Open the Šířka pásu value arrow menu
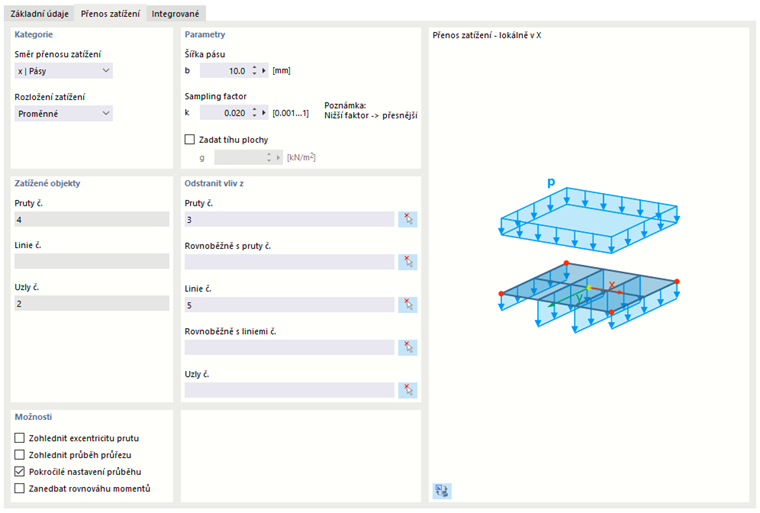Image resolution: width=760 pixels, height=513 pixels. 265,71
